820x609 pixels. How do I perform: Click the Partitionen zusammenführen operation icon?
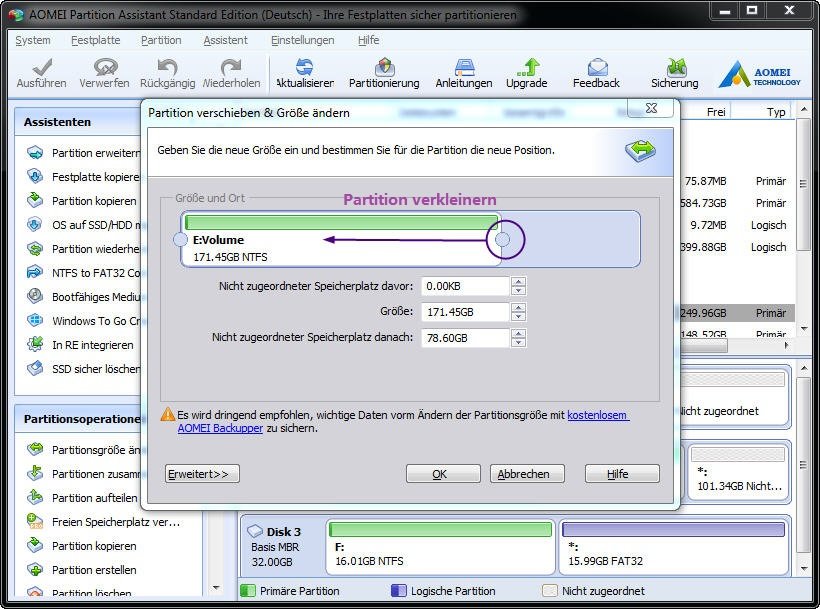[35, 473]
